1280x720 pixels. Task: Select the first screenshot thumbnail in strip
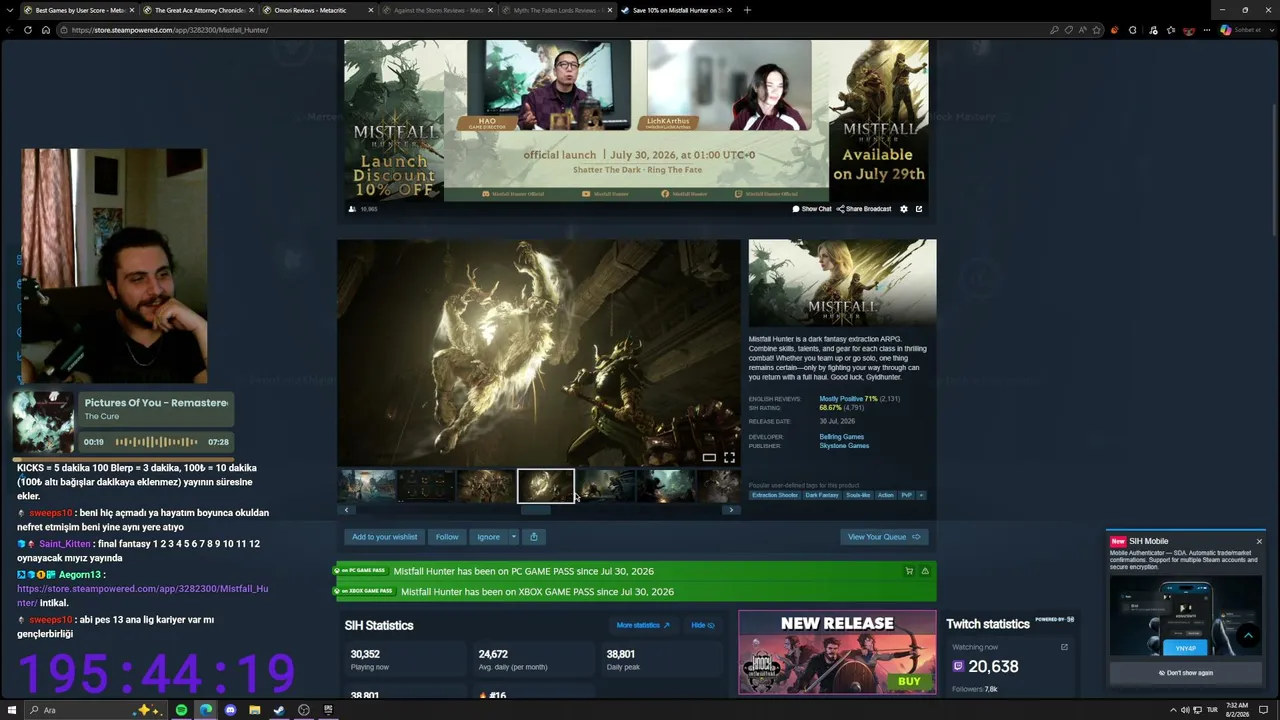(x=367, y=486)
